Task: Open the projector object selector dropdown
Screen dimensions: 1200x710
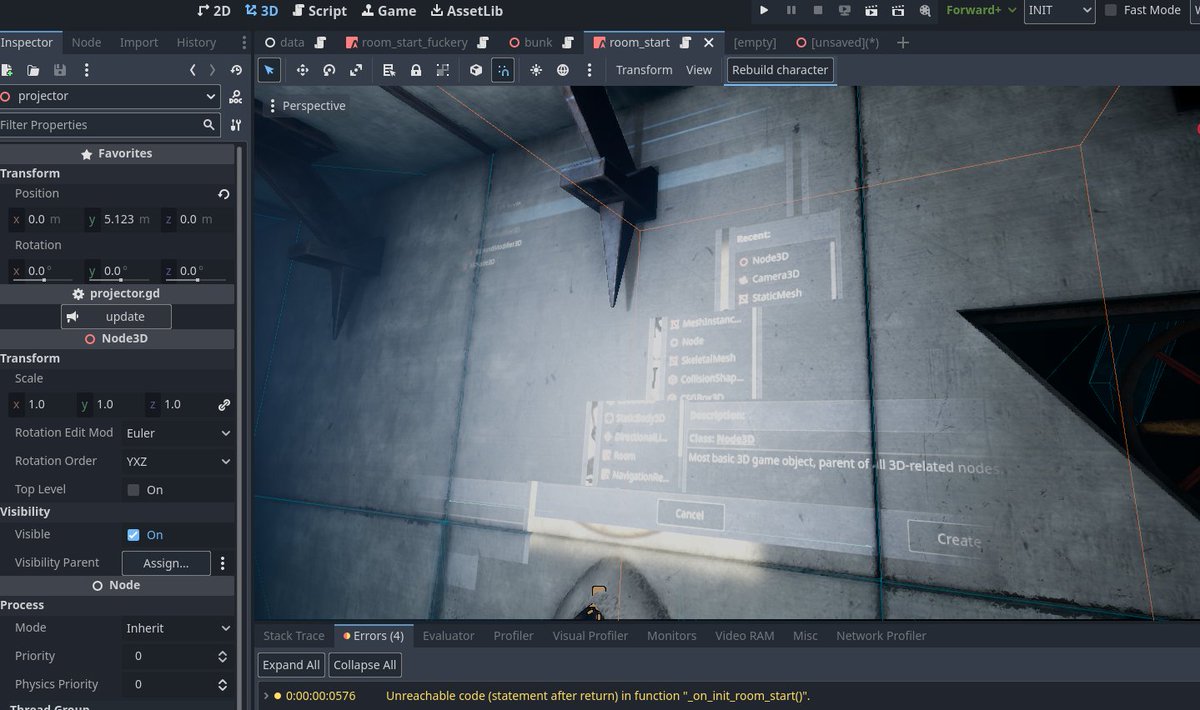Action: click(110, 97)
